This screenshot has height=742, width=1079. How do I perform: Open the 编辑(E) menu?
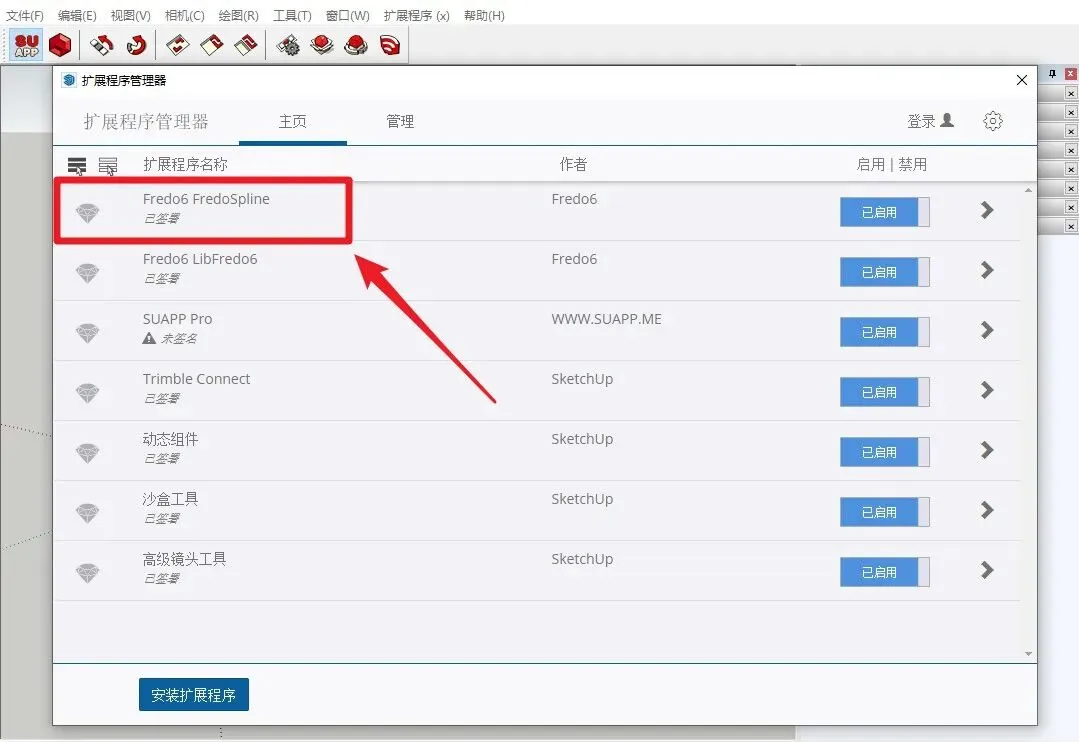[77, 15]
